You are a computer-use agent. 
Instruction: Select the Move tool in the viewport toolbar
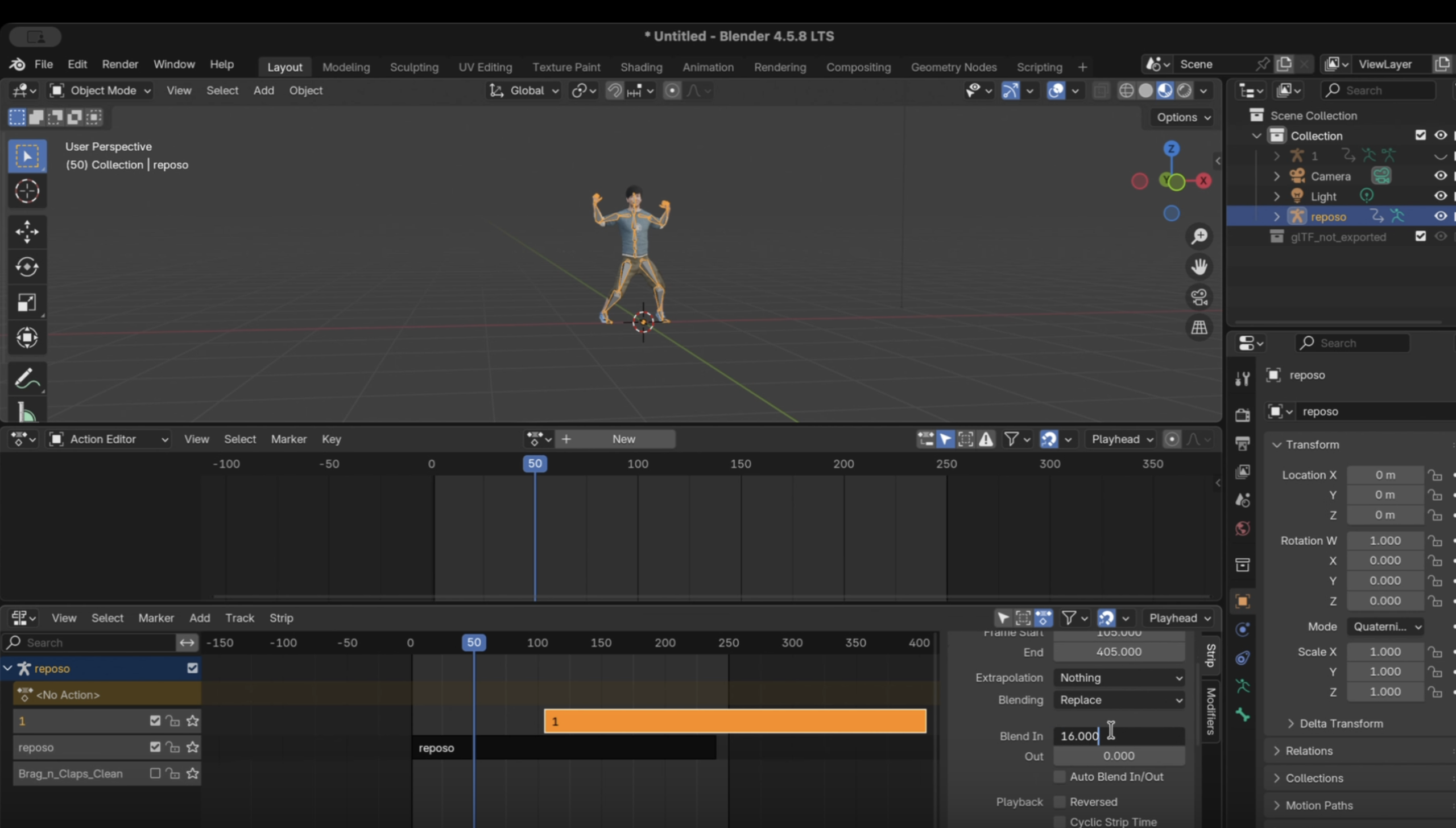pos(27,231)
